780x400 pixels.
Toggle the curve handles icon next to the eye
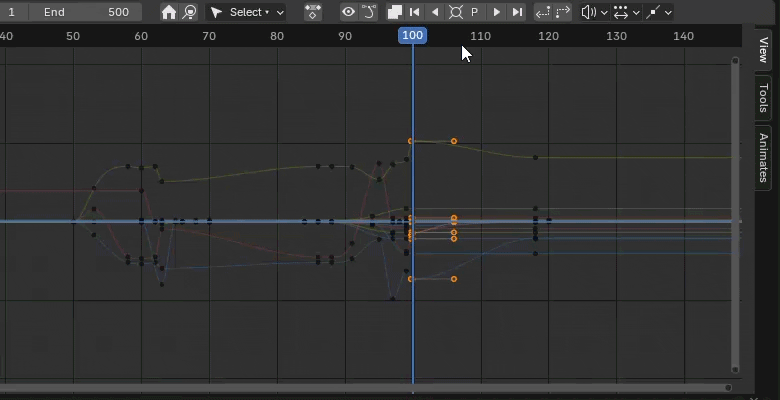[369, 12]
